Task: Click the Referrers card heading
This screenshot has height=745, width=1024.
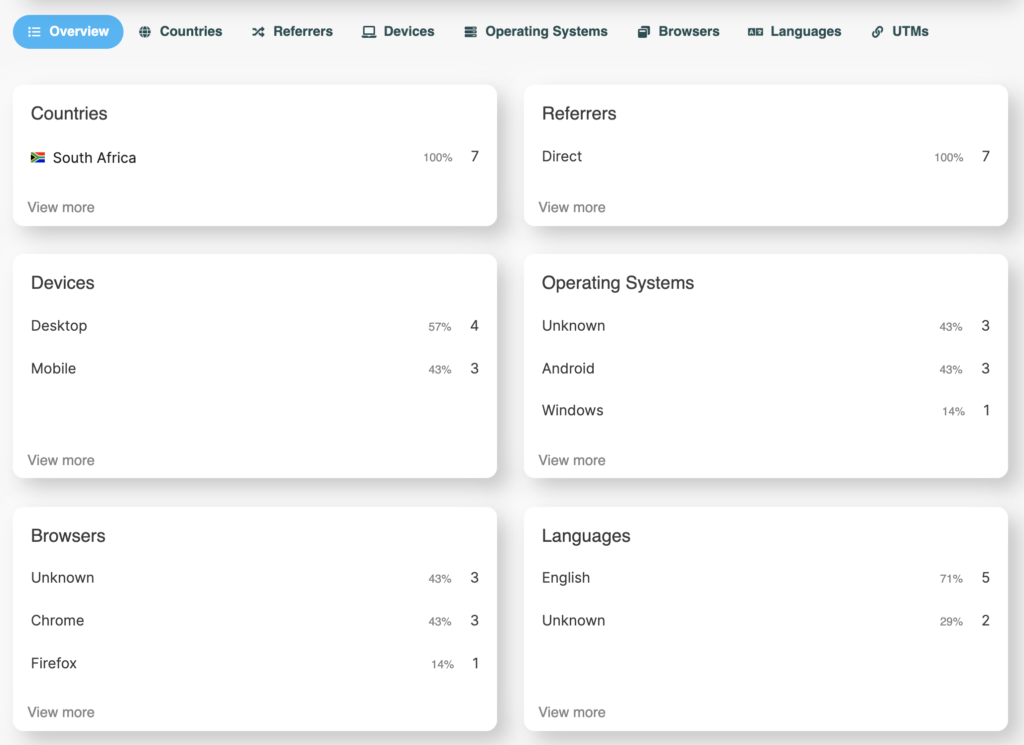Action: pyautogui.click(x=579, y=114)
